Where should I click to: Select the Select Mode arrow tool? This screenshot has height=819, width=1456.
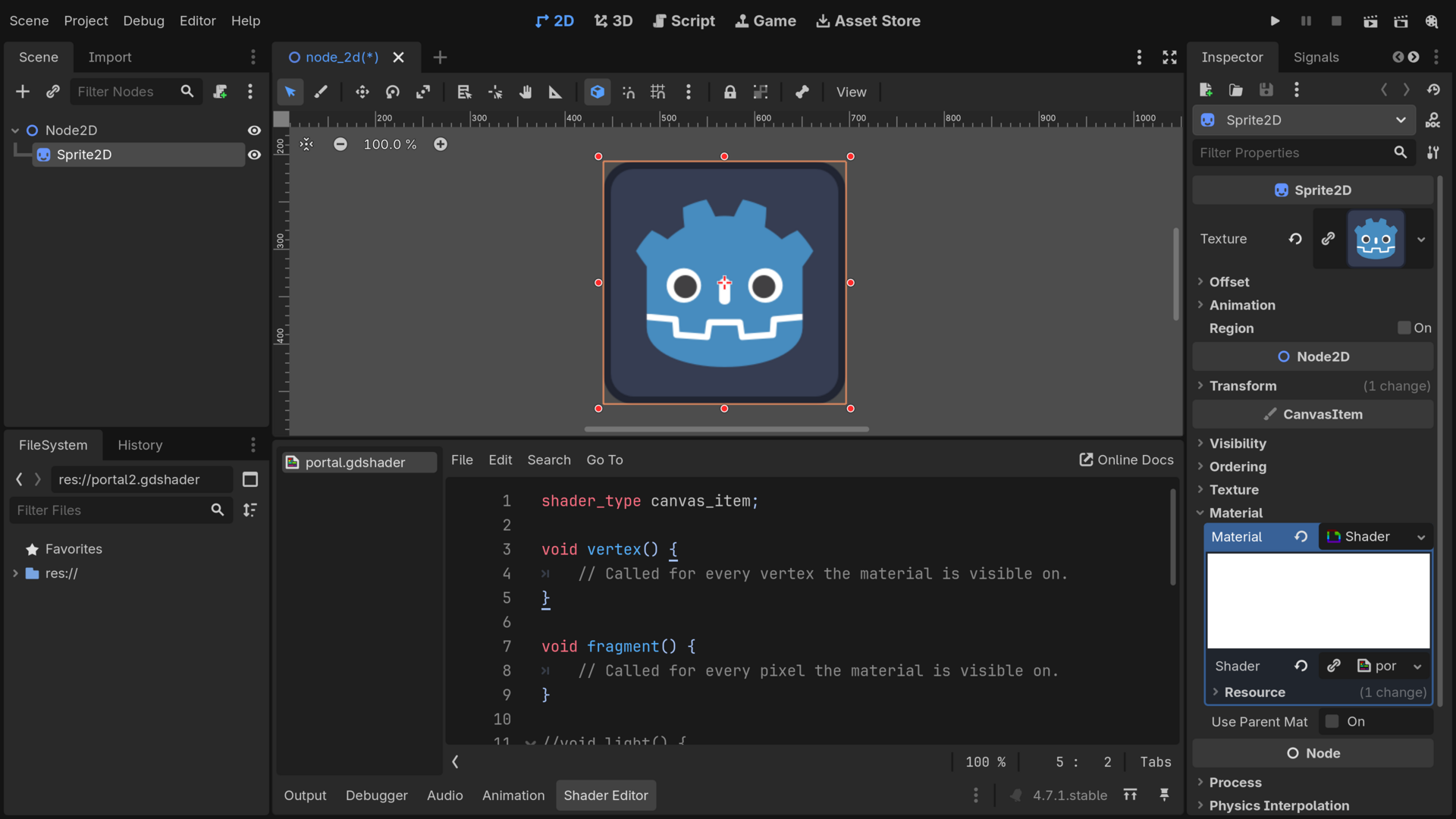point(290,92)
